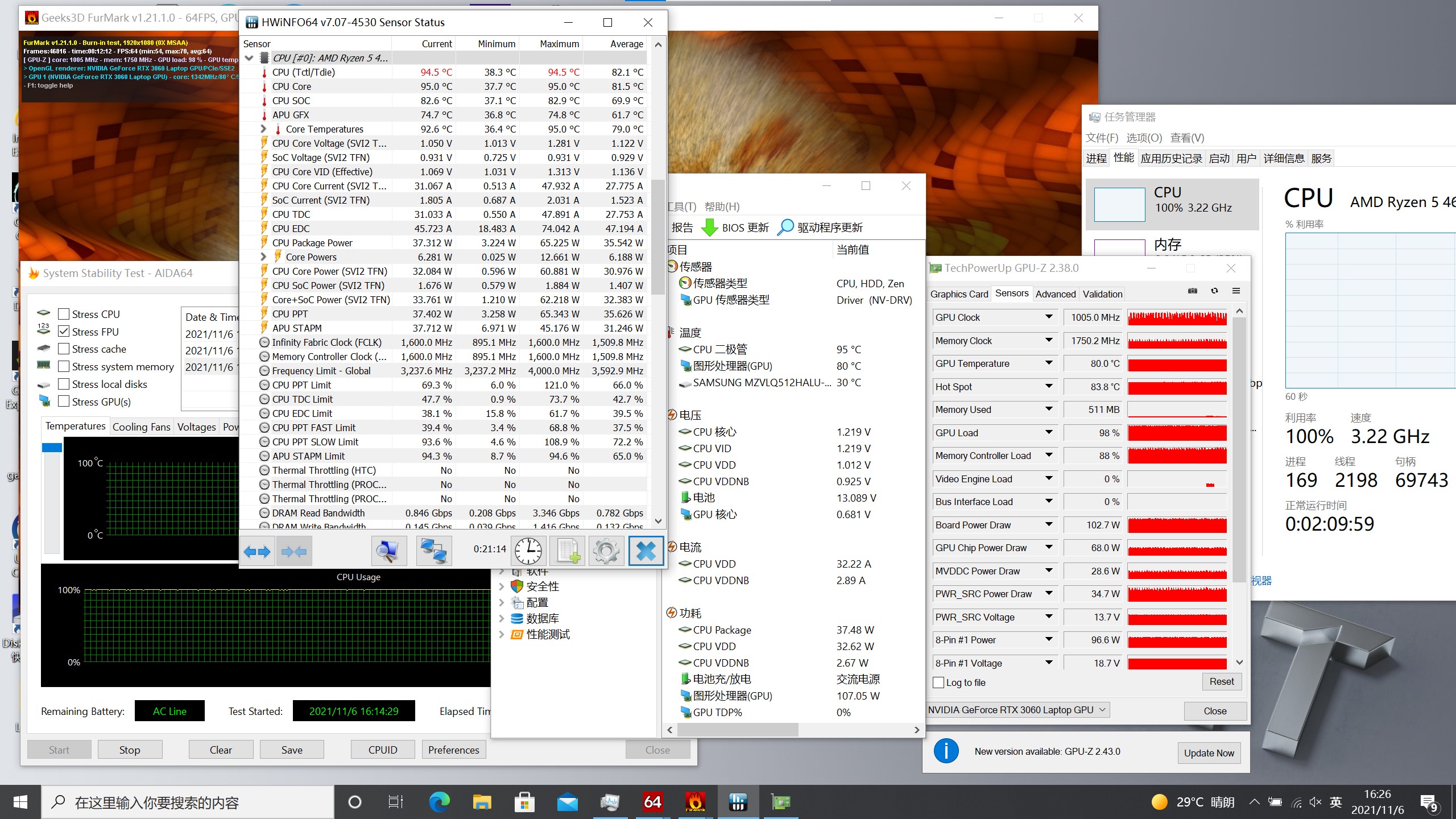Uncheck Stress FPU checkbox
The image size is (1456, 819).
click(64, 332)
